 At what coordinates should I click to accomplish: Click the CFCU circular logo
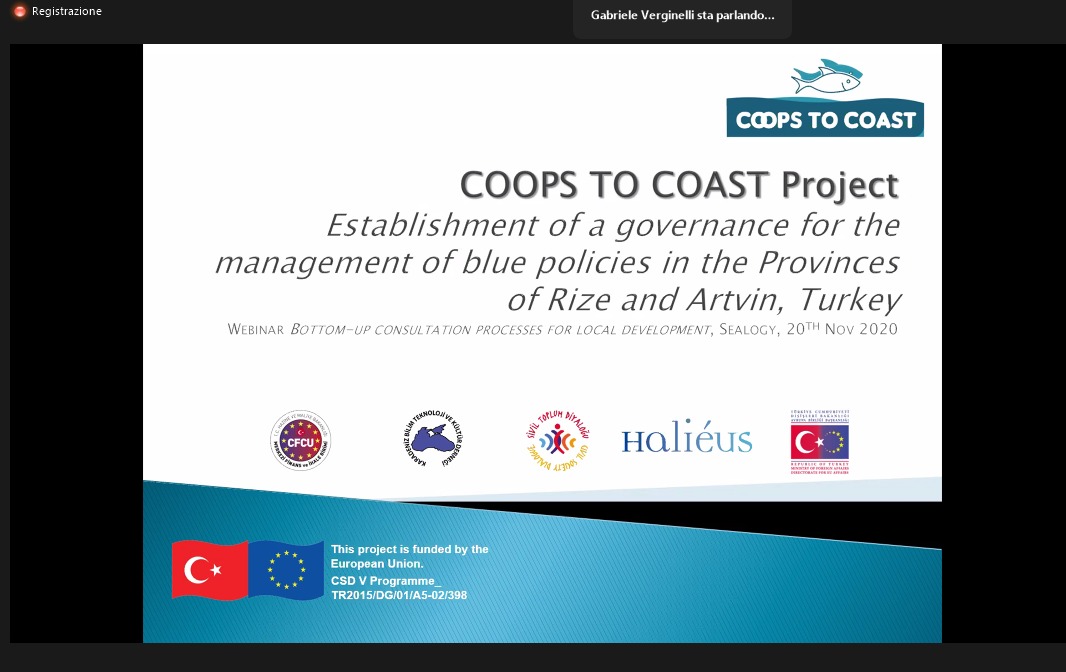coord(300,440)
